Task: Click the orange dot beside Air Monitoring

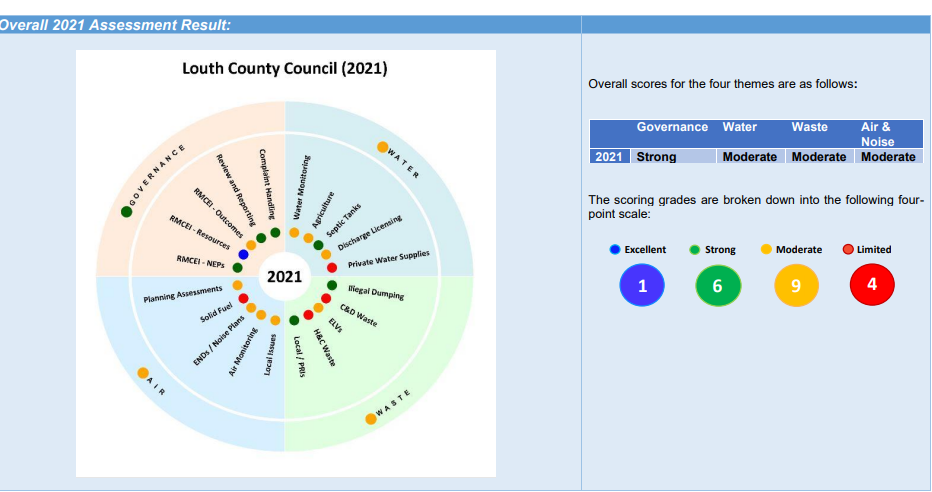Action: pyautogui.click(x=261, y=314)
